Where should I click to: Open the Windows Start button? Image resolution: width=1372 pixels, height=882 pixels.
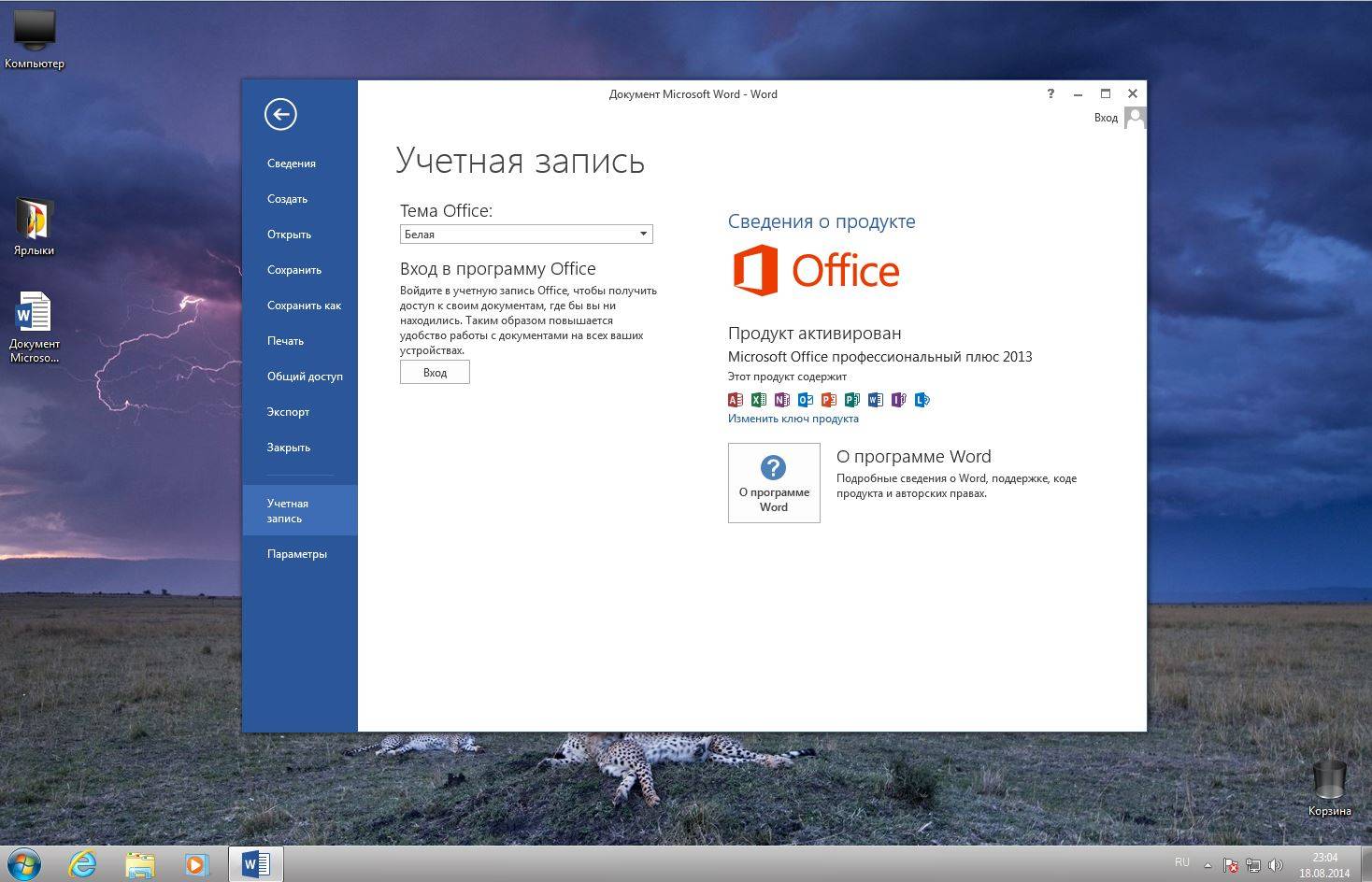[23, 864]
